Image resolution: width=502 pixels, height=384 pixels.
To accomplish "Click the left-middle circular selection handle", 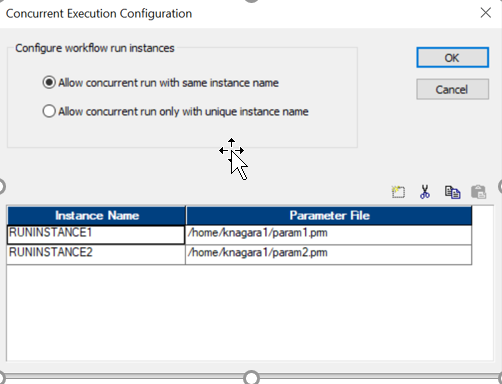I will [x=1, y=187].
